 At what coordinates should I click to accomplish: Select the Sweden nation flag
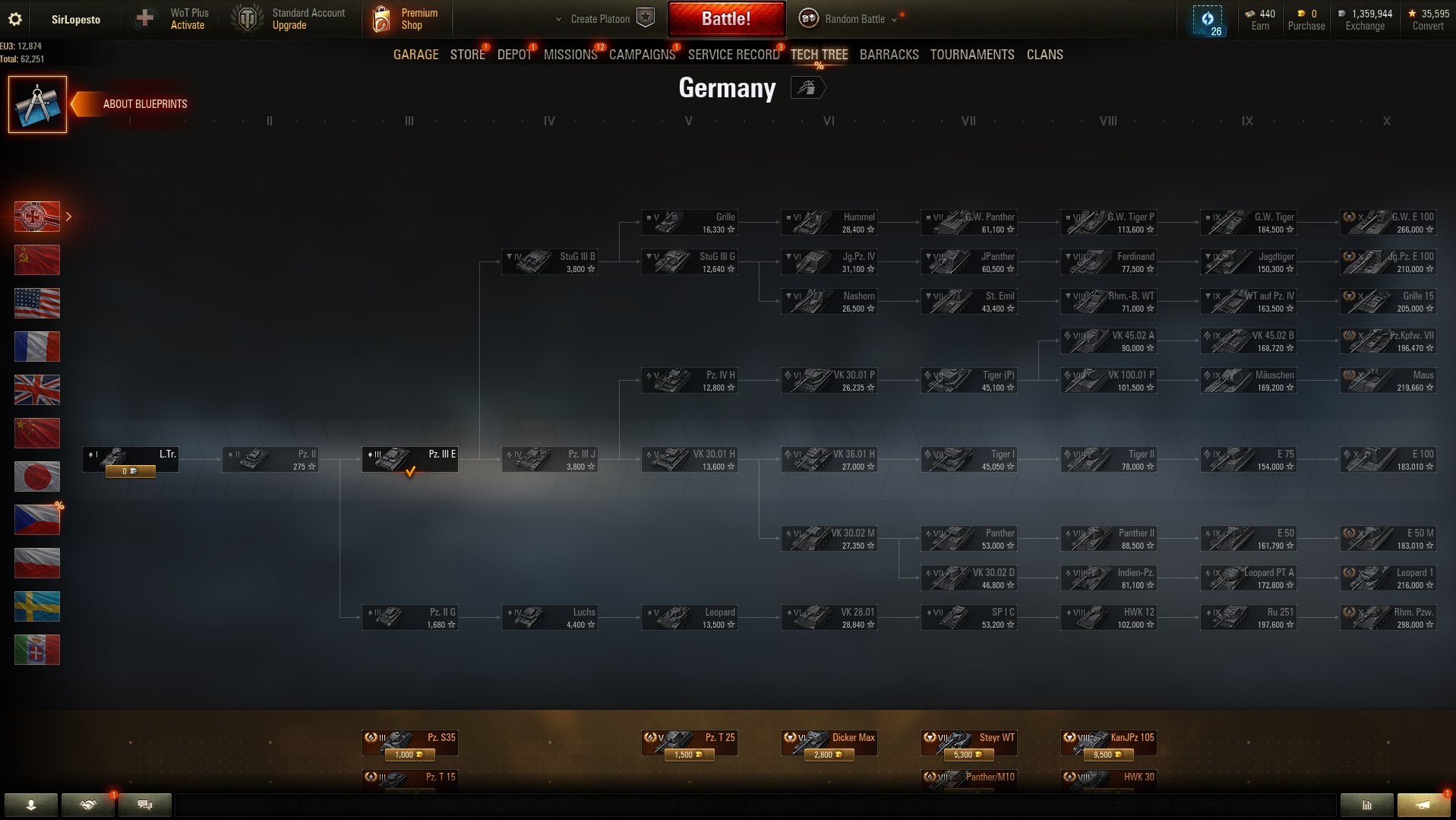[x=37, y=606]
